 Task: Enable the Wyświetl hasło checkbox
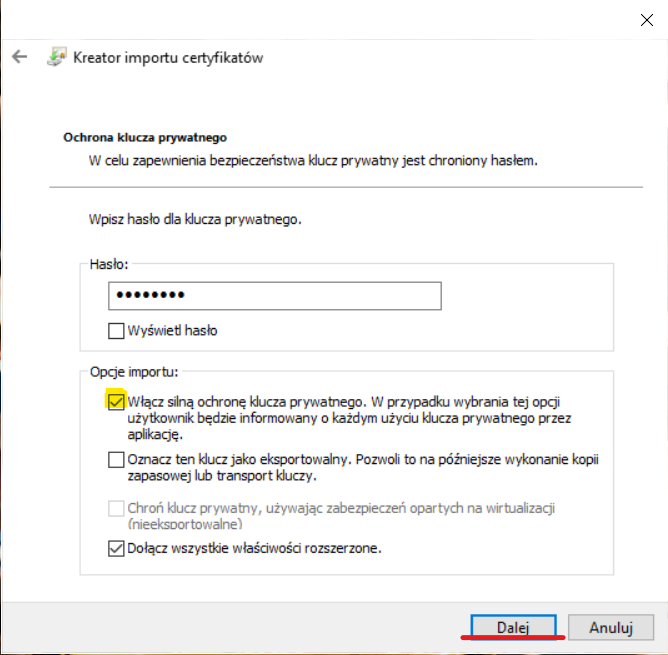(116, 330)
